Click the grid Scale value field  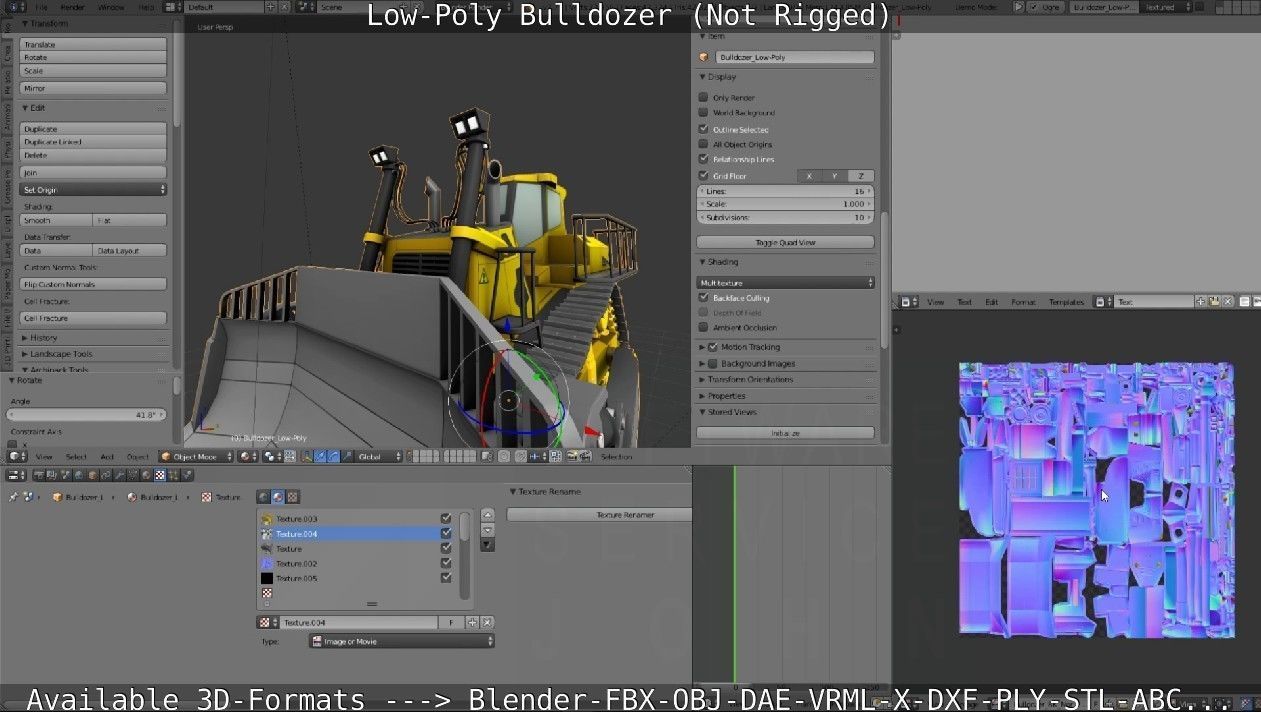click(x=785, y=204)
